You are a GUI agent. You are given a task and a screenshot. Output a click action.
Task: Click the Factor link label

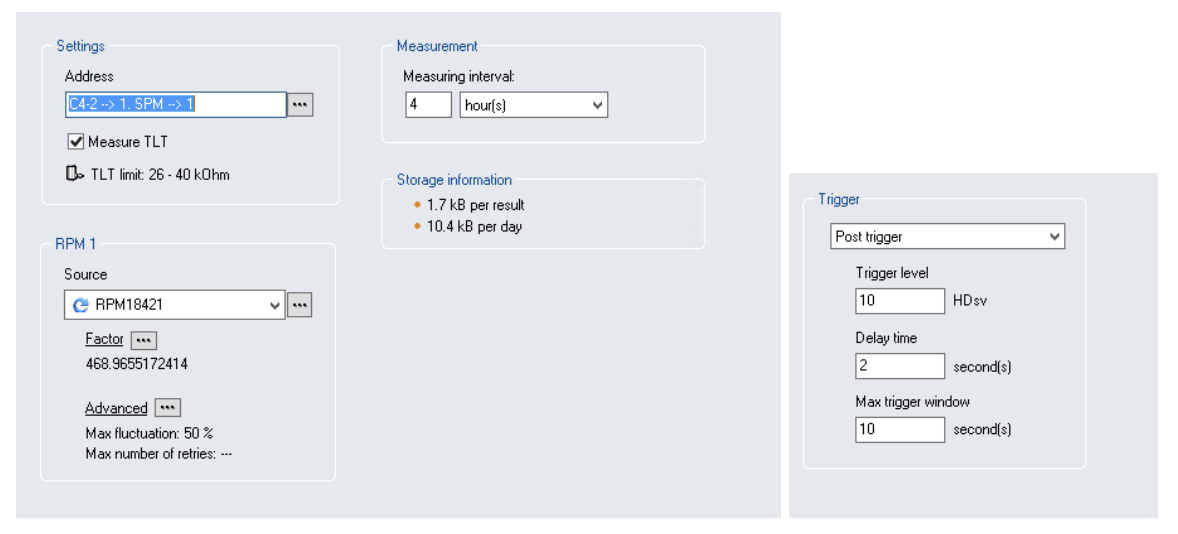(x=104, y=340)
